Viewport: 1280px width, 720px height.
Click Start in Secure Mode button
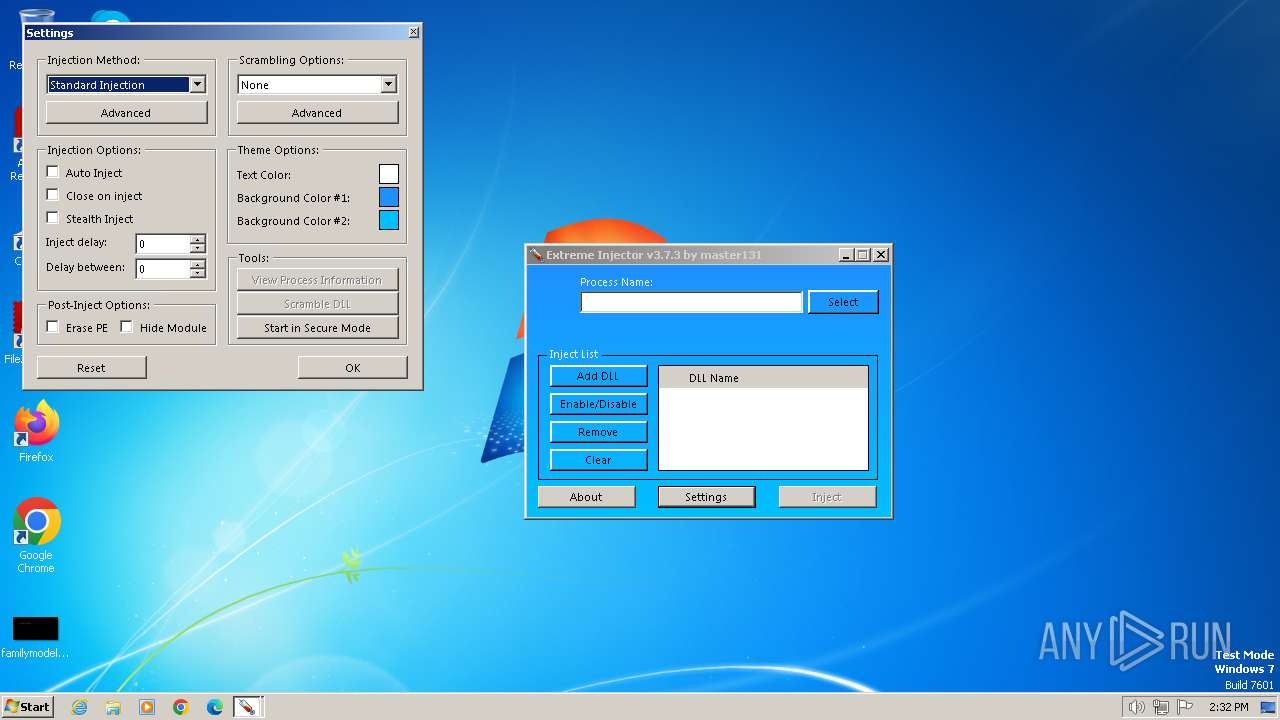click(317, 328)
